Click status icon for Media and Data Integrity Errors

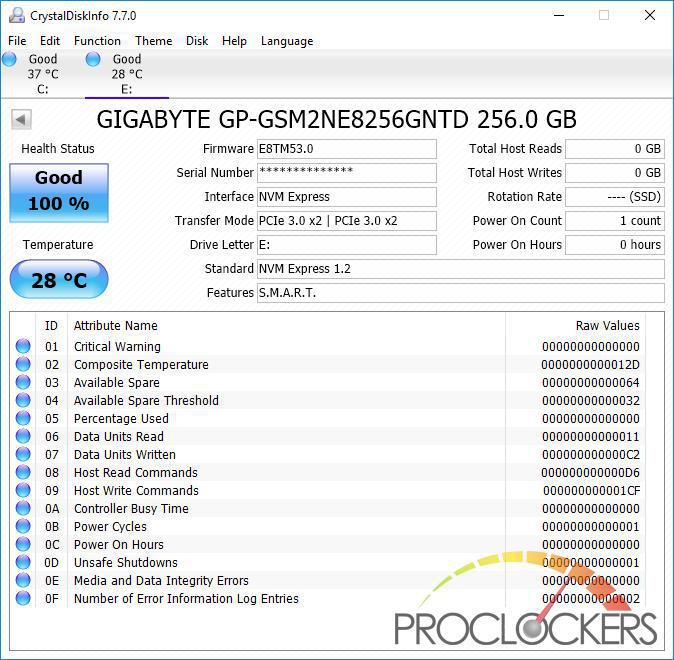(x=23, y=580)
